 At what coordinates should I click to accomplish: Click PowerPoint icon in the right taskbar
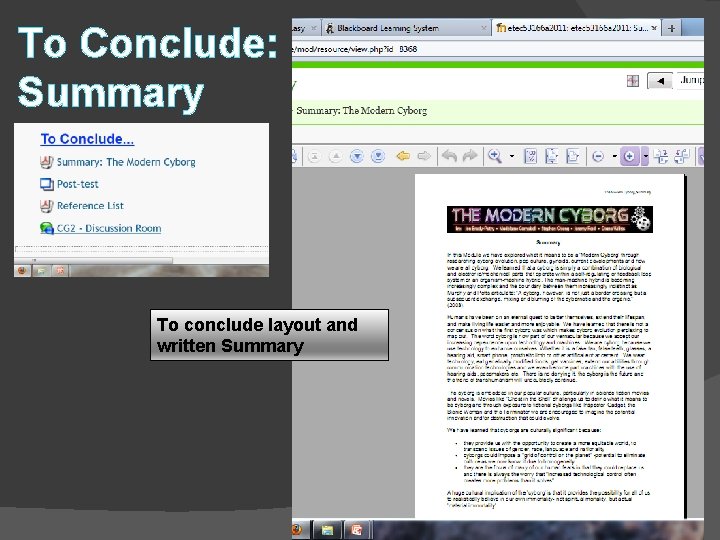356,530
